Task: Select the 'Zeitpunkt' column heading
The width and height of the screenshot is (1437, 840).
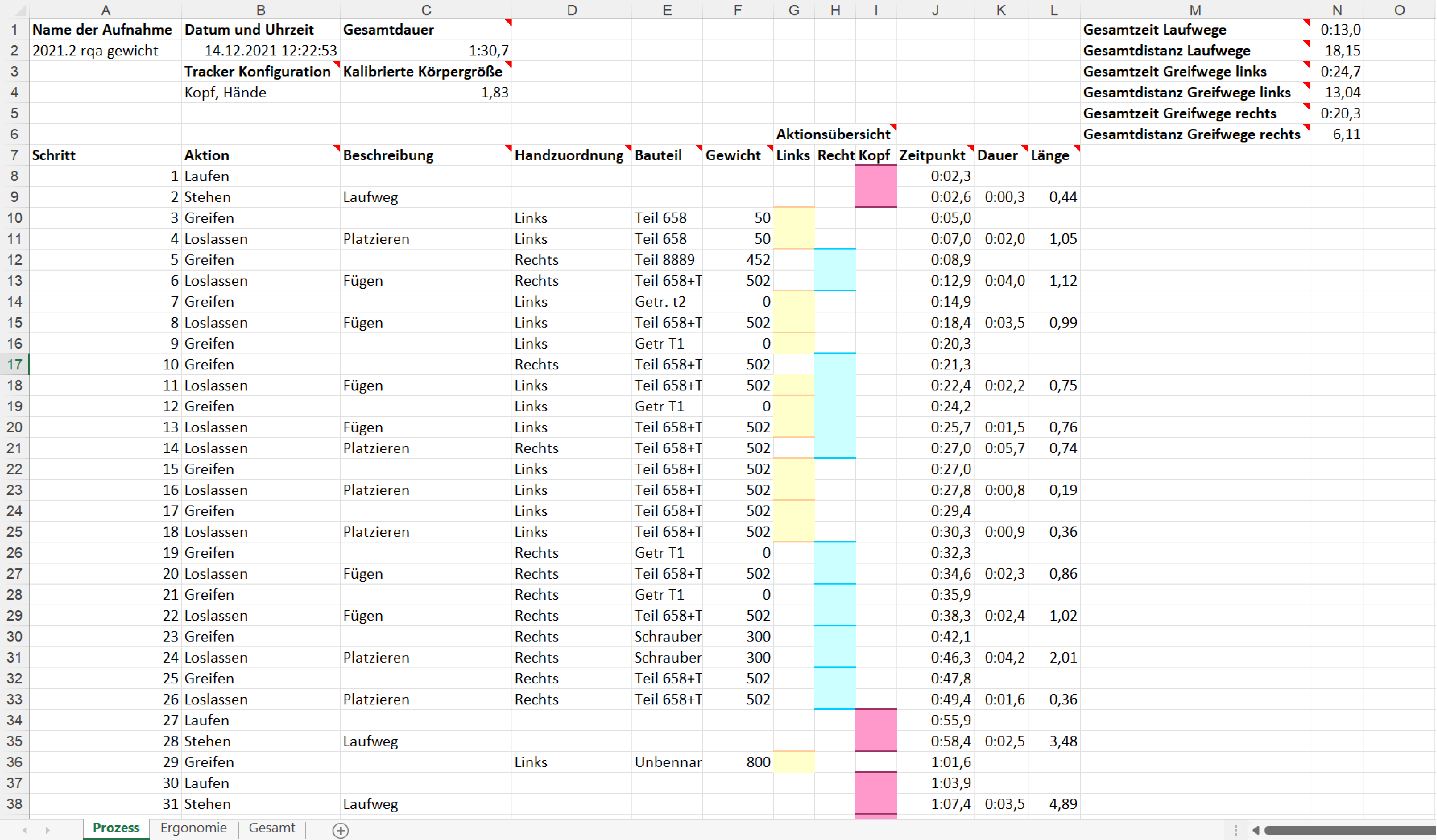Action: 935,155
